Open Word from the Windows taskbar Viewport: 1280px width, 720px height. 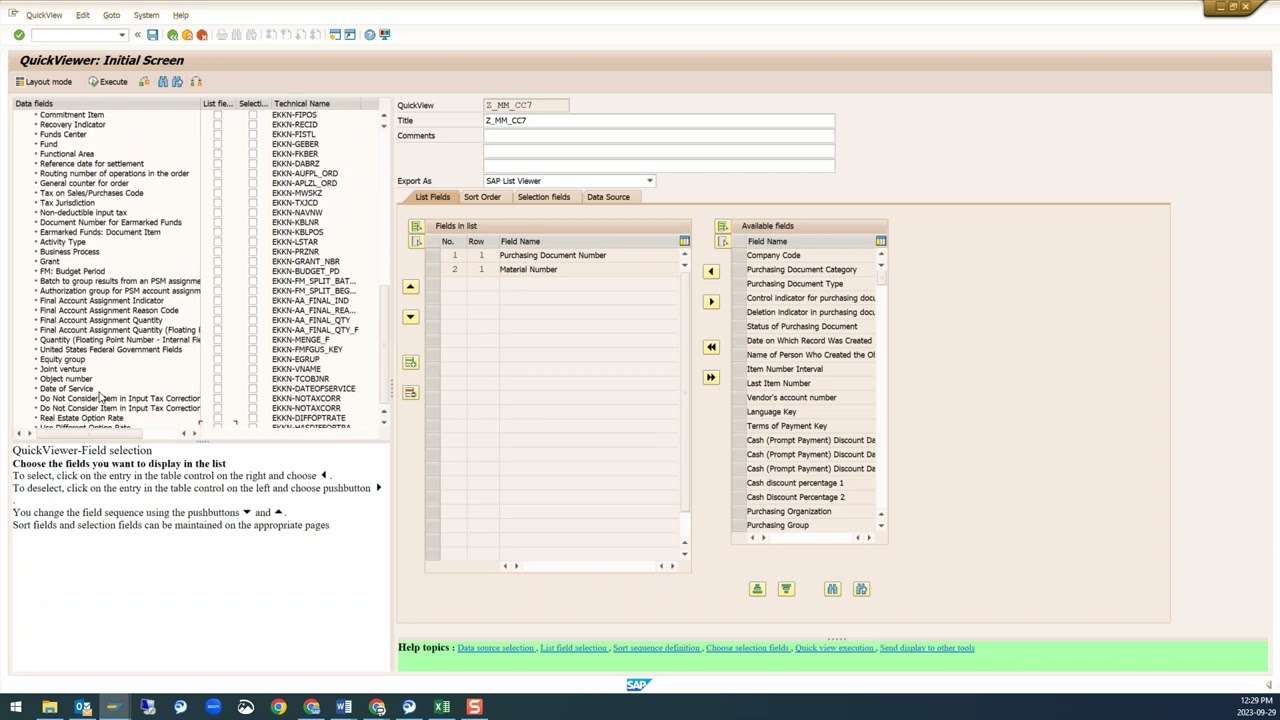click(x=344, y=708)
